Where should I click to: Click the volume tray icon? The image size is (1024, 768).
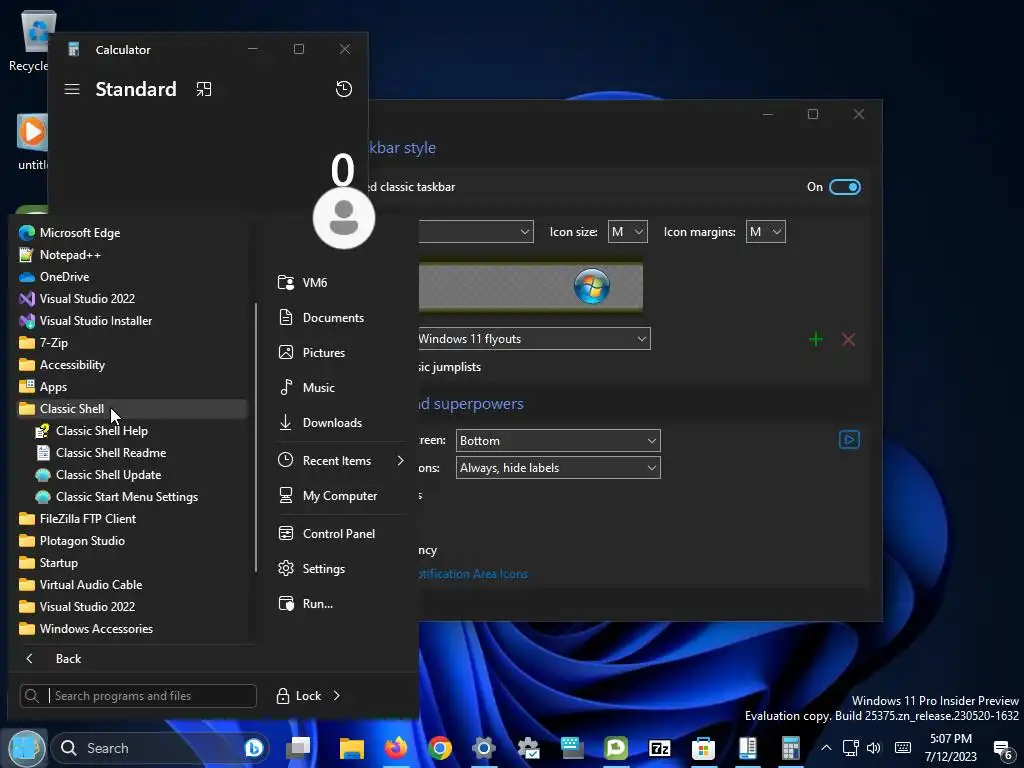pyautogui.click(x=874, y=748)
